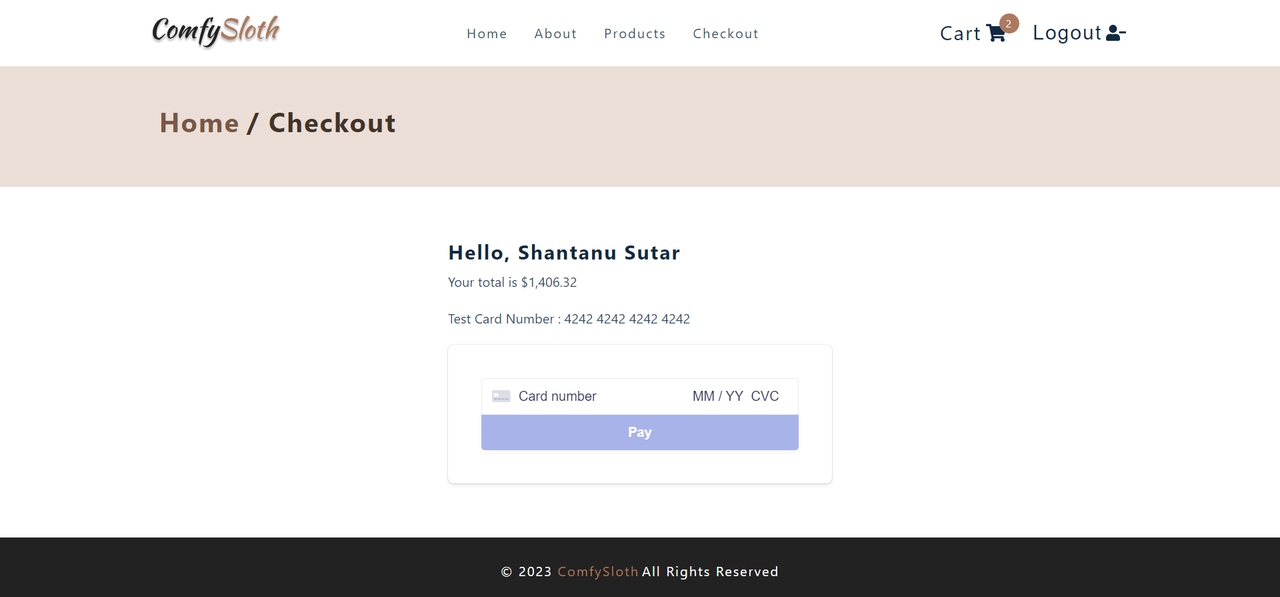Viewport: 1280px width, 597px height.
Task: Click ComfySloth text in the footer
Action: click(598, 572)
